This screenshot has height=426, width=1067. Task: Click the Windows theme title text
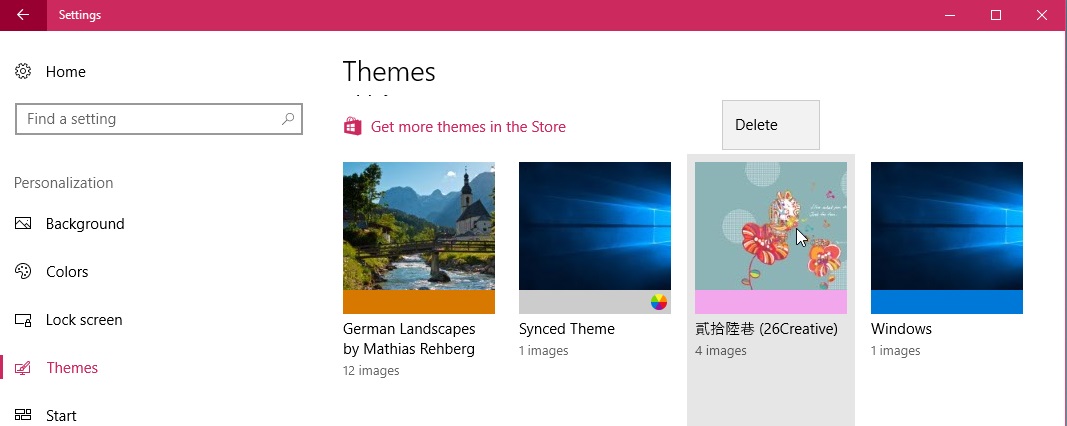coord(902,329)
